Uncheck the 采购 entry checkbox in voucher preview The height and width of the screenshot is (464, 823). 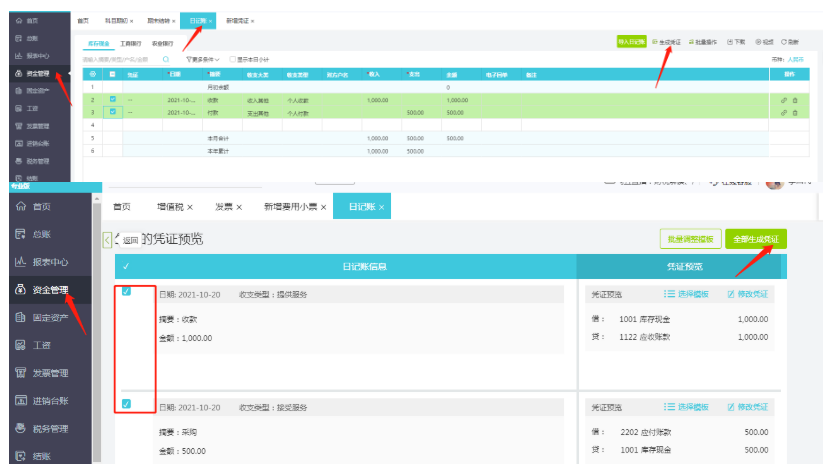point(126,404)
